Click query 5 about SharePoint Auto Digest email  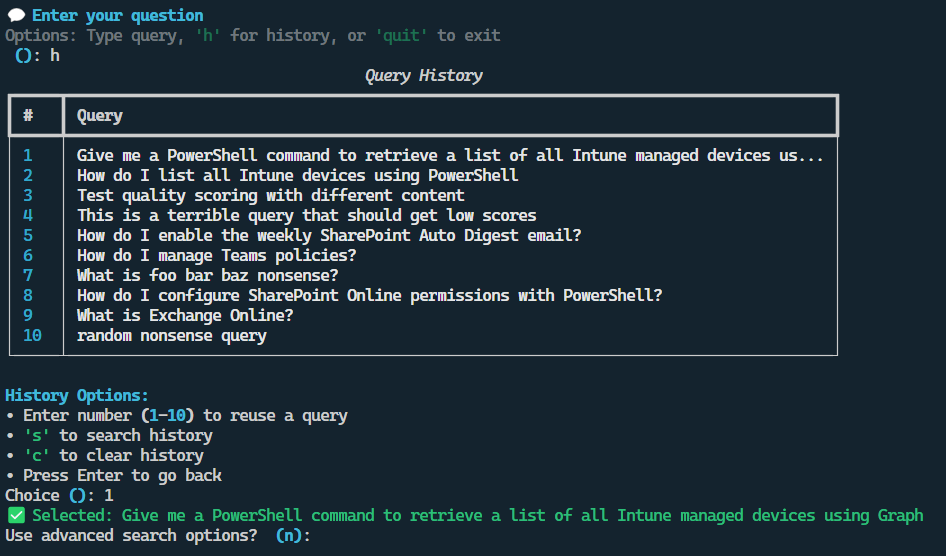pyautogui.click(x=329, y=236)
